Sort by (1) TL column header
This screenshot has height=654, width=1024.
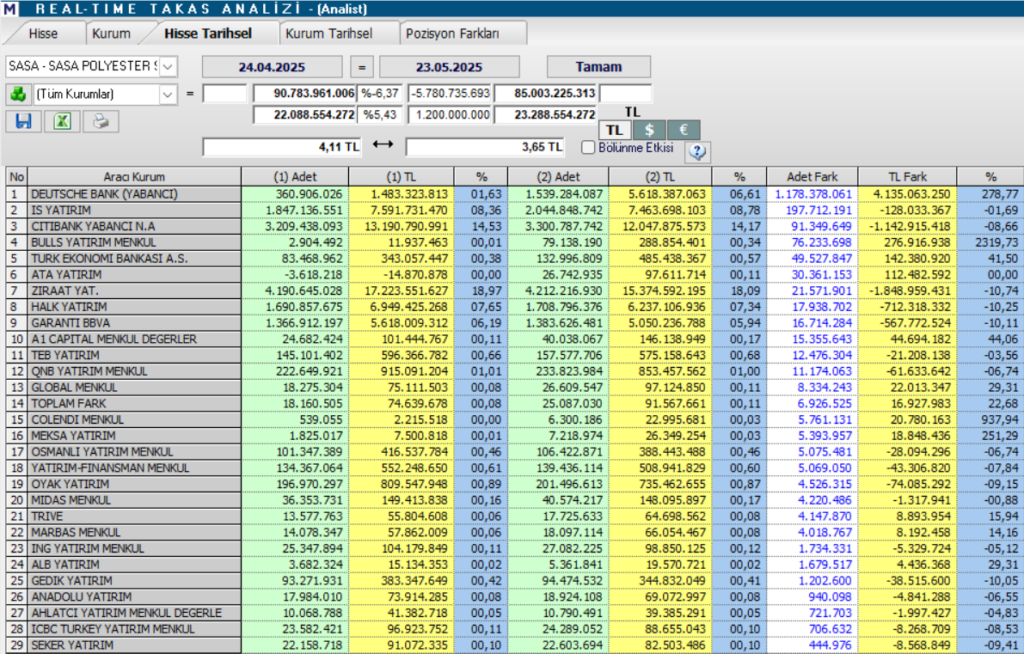pos(402,176)
